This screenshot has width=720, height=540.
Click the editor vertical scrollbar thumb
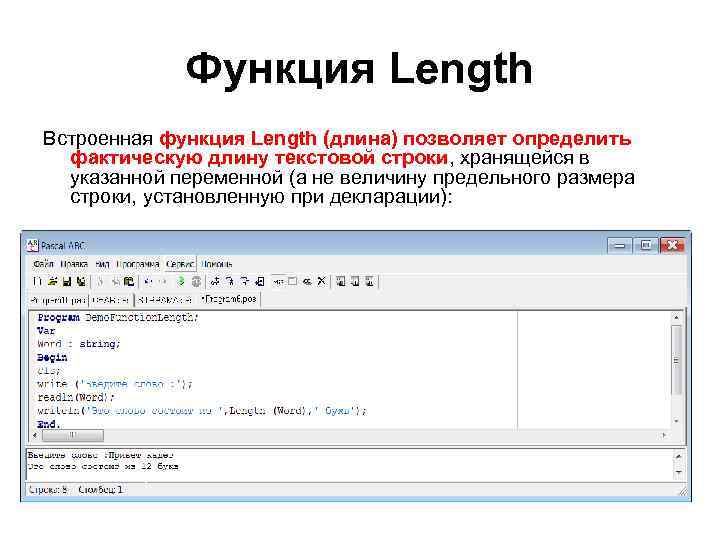pyautogui.click(x=676, y=360)
